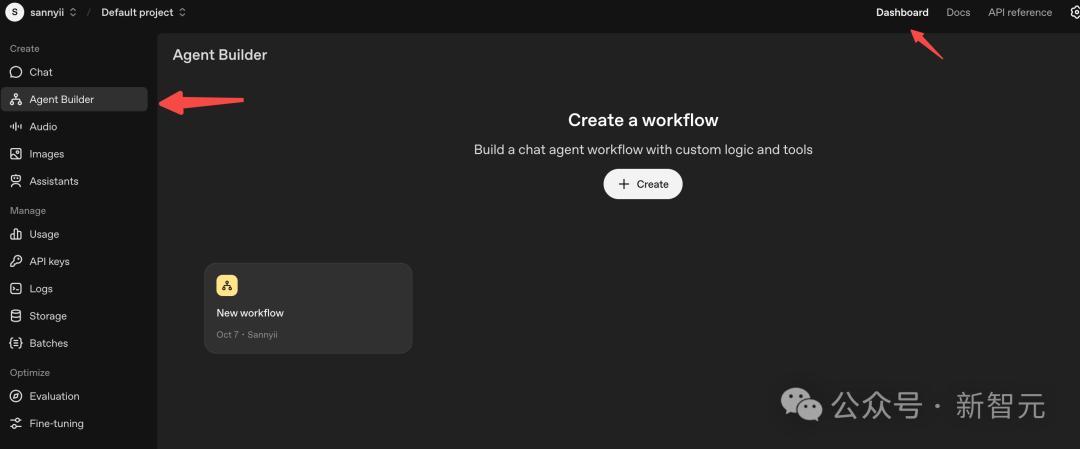Click the Images picture icon
The width and height of the screenshot is (1080, 449).
tap(16, 154)
